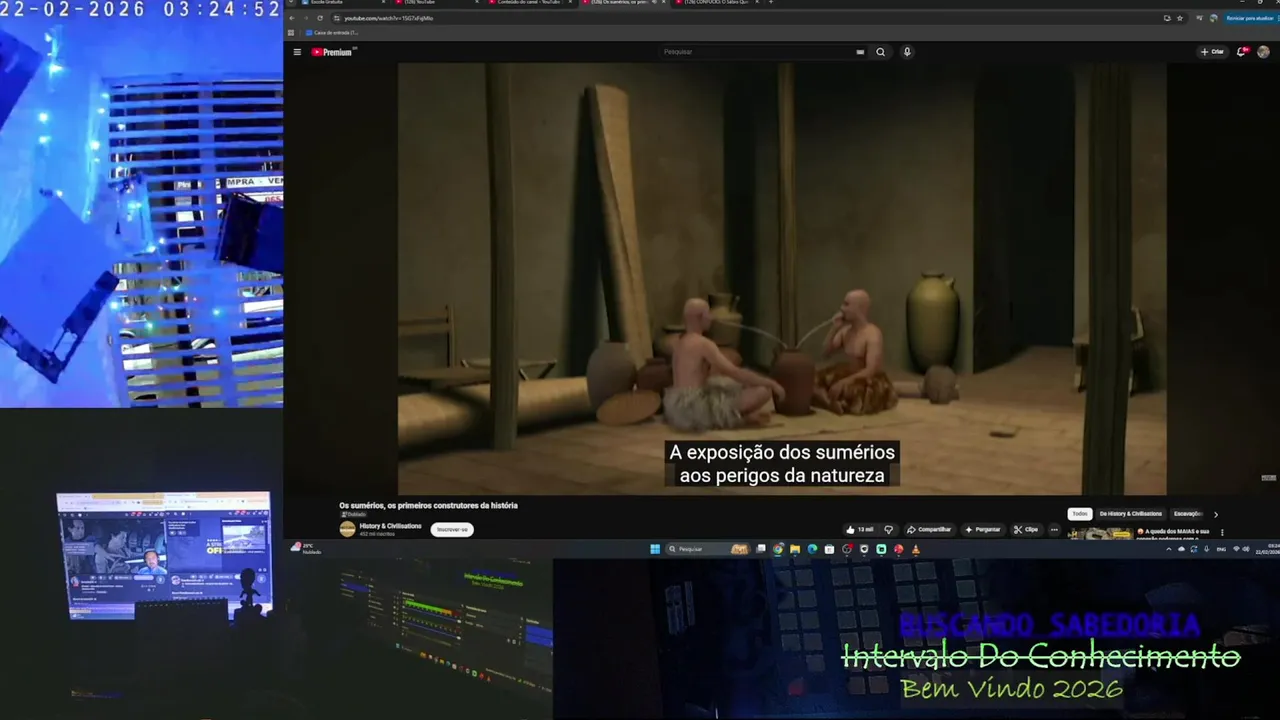This screenshot has height=720, width=1280.
Task: Click the Compartilhar share button
Action: tap(929, 529)
